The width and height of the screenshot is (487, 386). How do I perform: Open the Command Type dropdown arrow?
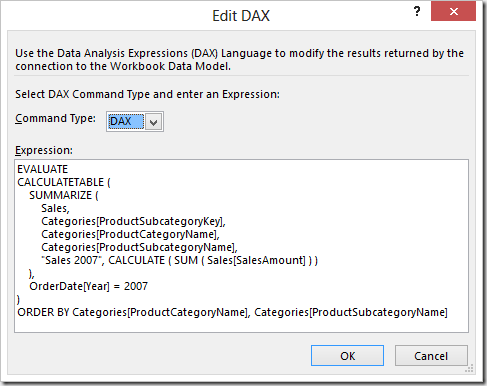pyautogui.click(x=154, y=122)
